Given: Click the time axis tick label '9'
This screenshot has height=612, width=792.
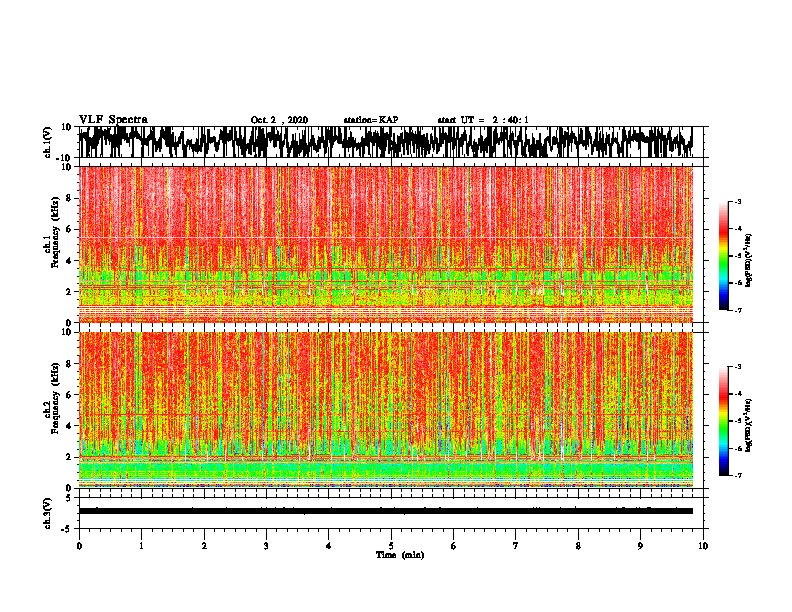Looking at the screenshot, I should tap(640, 546).
